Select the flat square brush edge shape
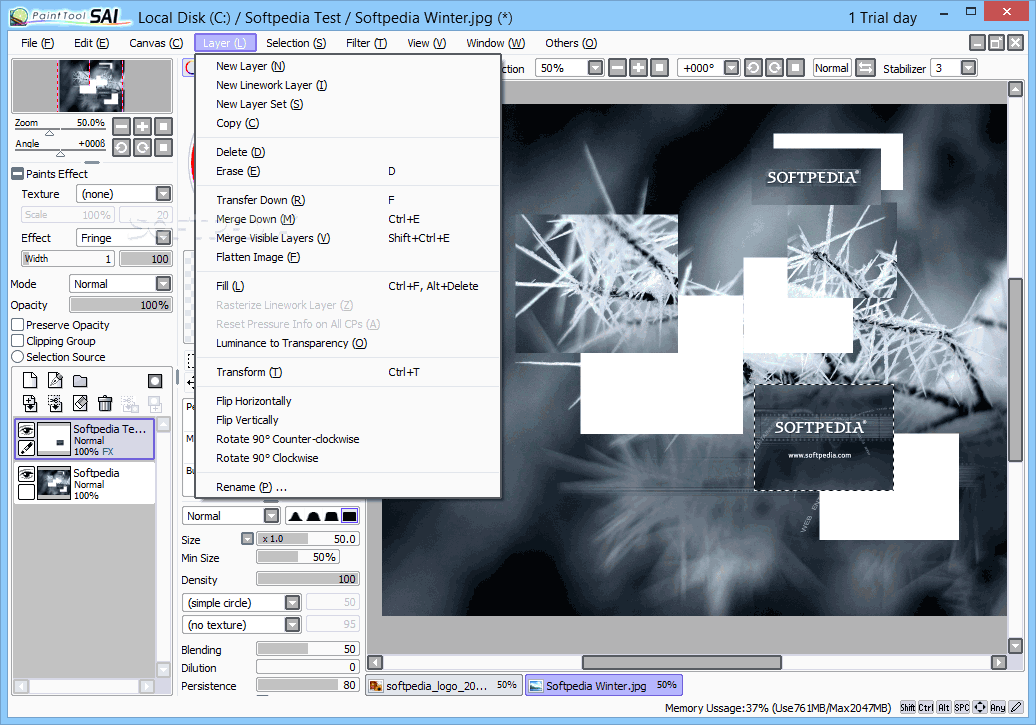Viewport: 1036px width, 725px height. point(350,515)
